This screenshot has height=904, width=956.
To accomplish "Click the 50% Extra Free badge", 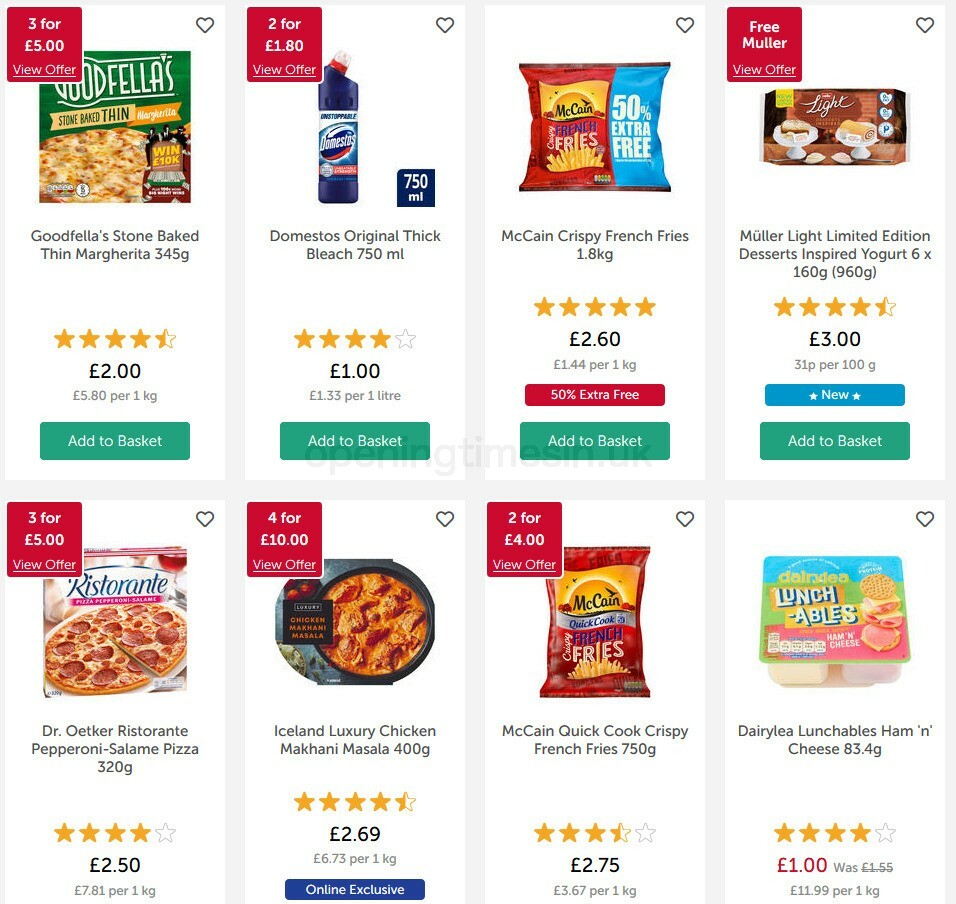I will coord(594,395).
